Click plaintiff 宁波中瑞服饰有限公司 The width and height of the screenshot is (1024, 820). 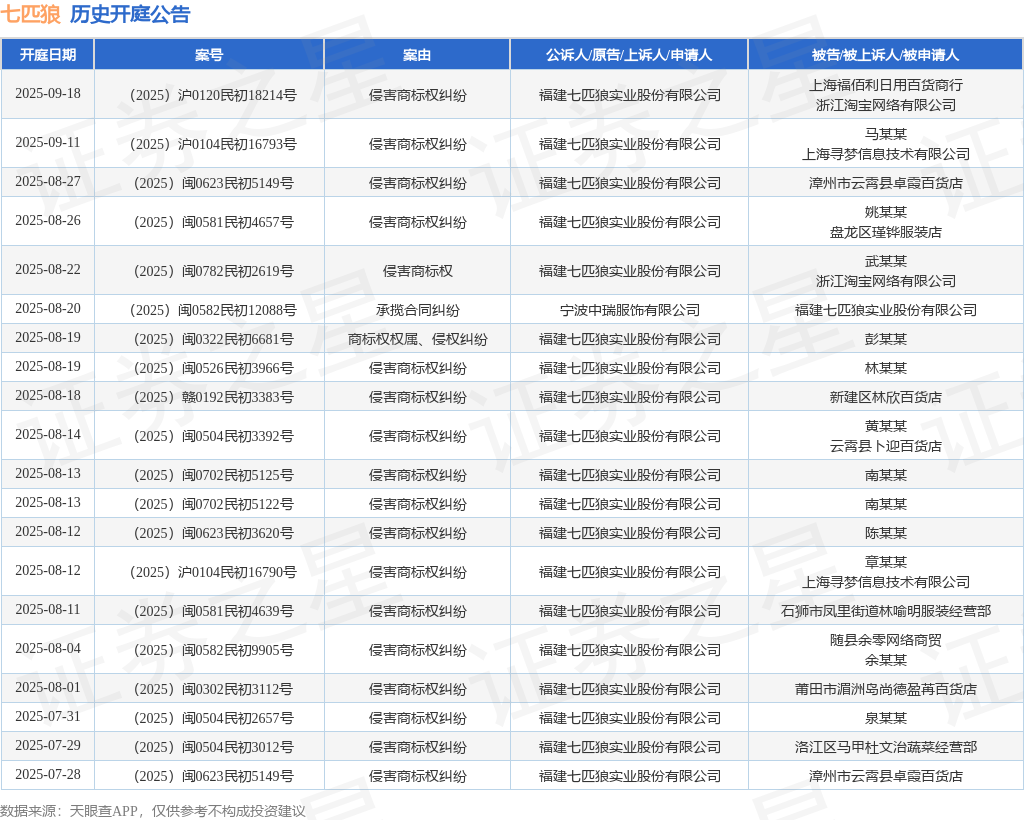(x=630, y=310)
